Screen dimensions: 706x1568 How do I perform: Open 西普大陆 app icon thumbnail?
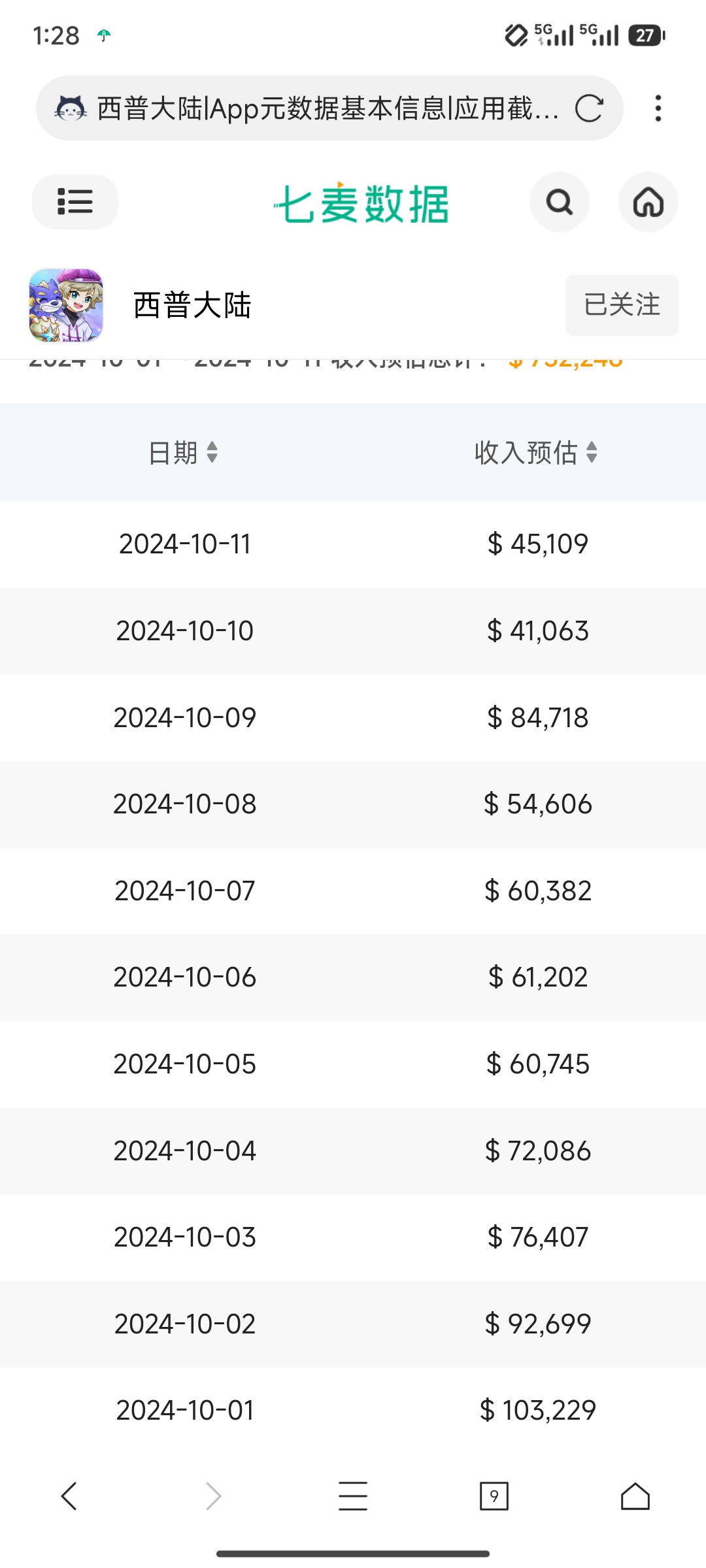click(x=66, y=305)
